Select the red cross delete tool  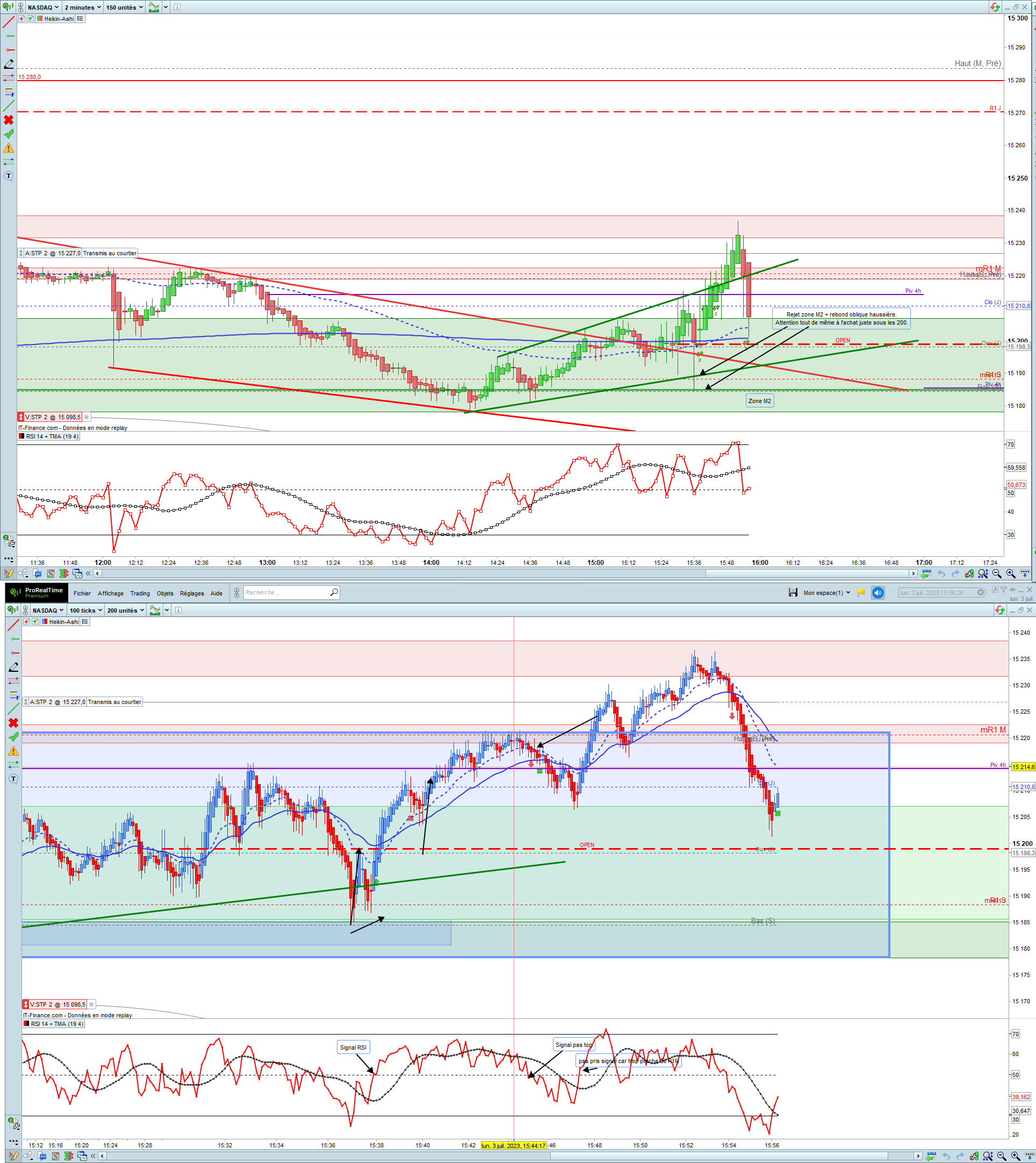pos(9,120)
